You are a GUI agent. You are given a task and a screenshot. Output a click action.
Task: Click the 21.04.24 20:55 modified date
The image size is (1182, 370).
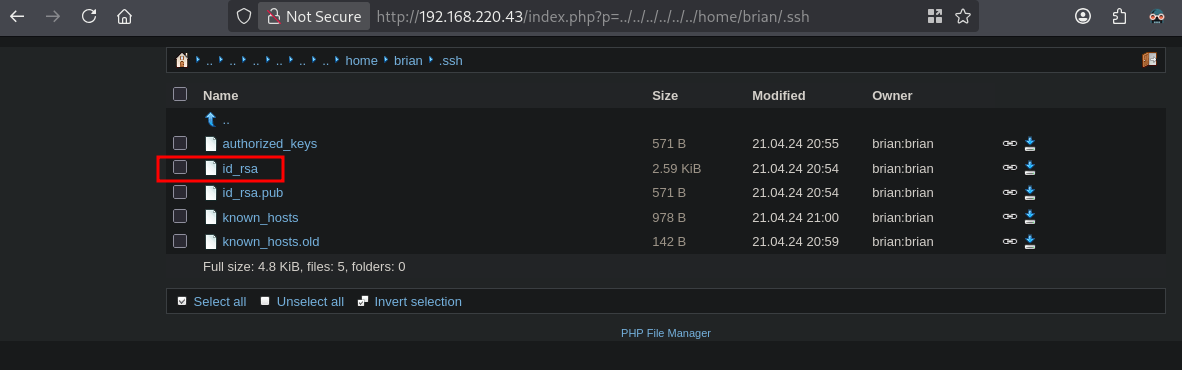(x=795, y=144)
